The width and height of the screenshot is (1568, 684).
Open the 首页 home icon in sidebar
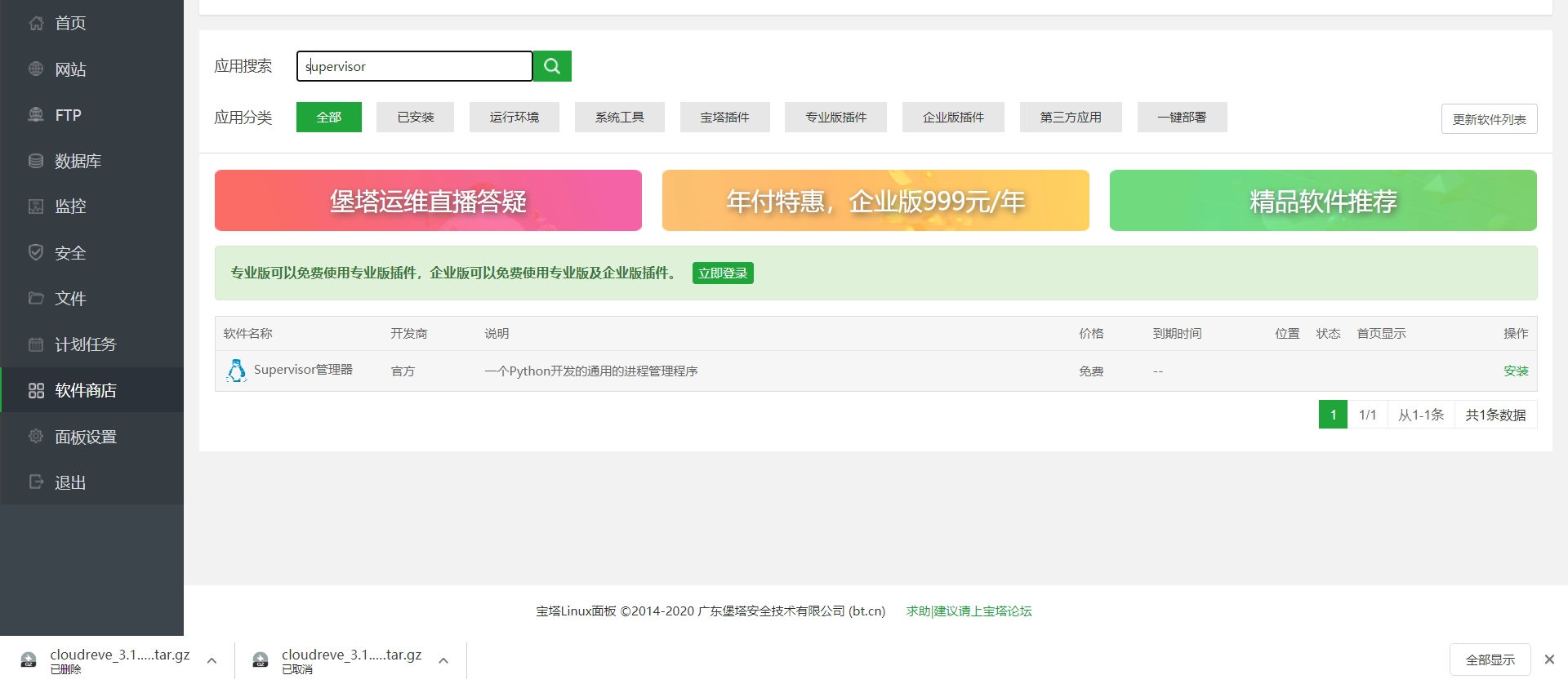click(36, 23)
